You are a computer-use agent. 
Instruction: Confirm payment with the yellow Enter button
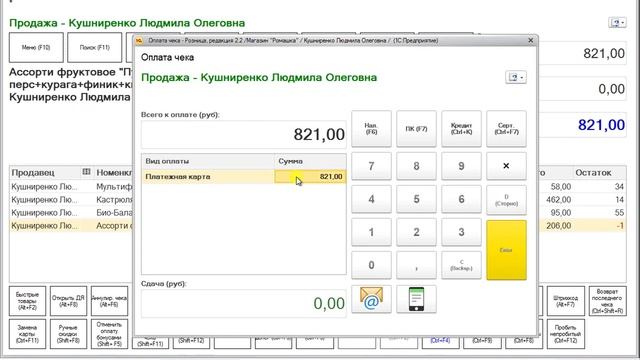tap(506, 250)
